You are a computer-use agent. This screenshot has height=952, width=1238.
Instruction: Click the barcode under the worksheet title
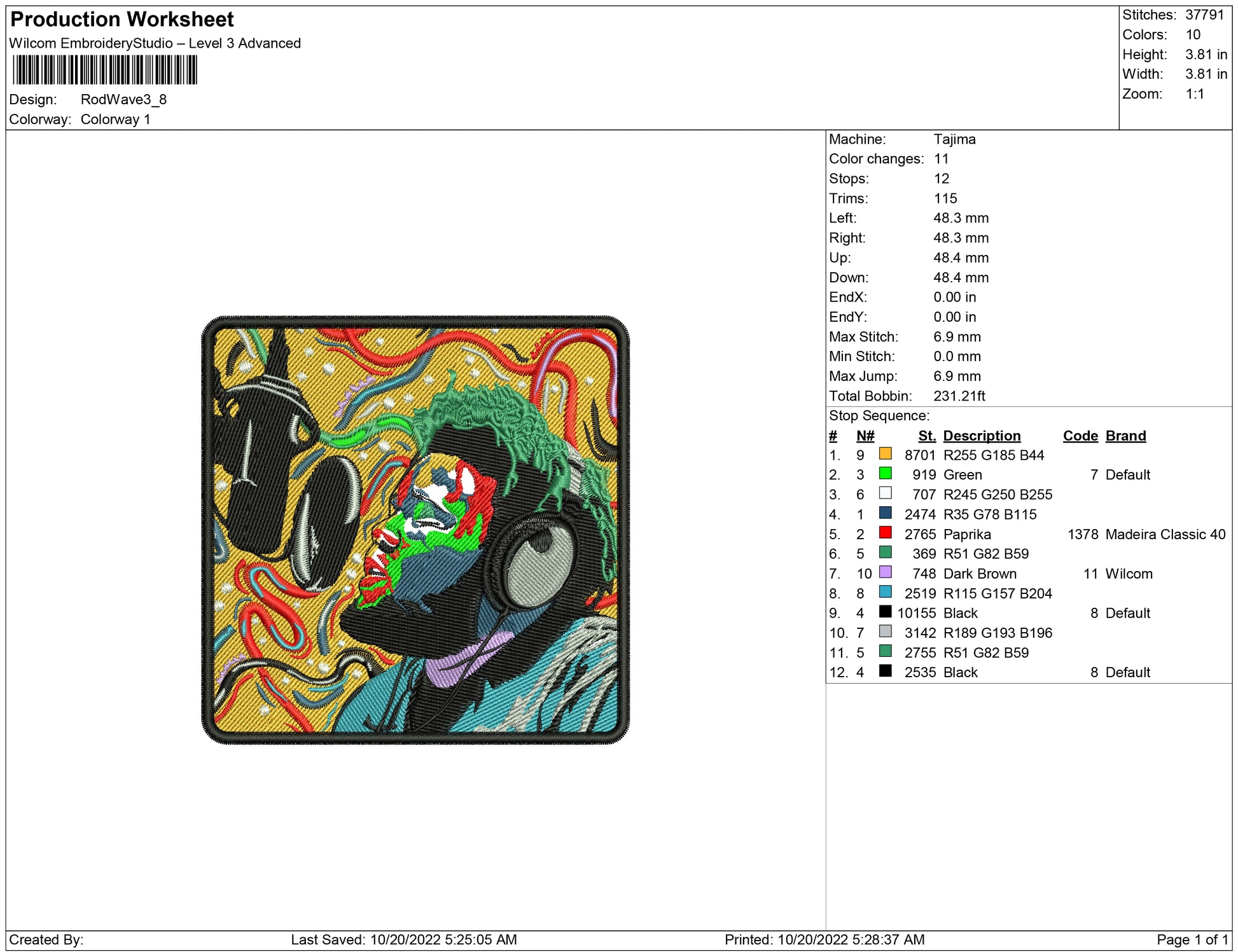105,70
